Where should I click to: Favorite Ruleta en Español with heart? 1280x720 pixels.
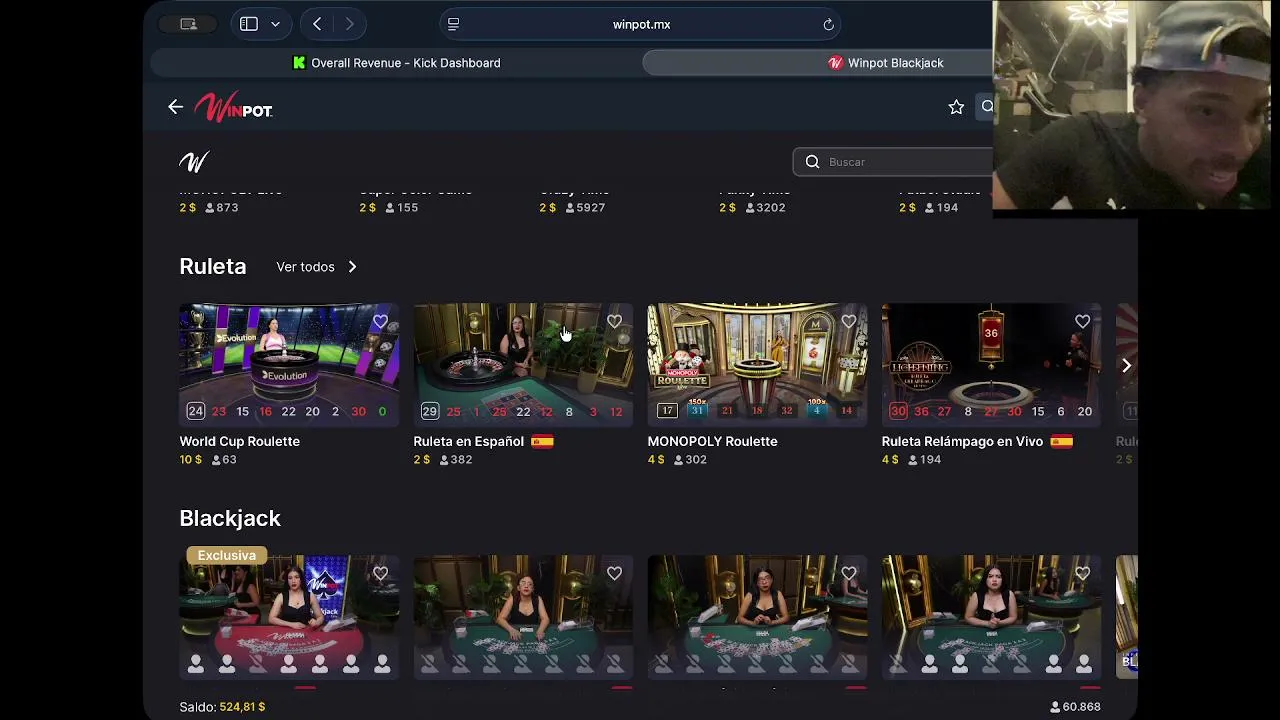pyautogui.click(x=614, y=322)
